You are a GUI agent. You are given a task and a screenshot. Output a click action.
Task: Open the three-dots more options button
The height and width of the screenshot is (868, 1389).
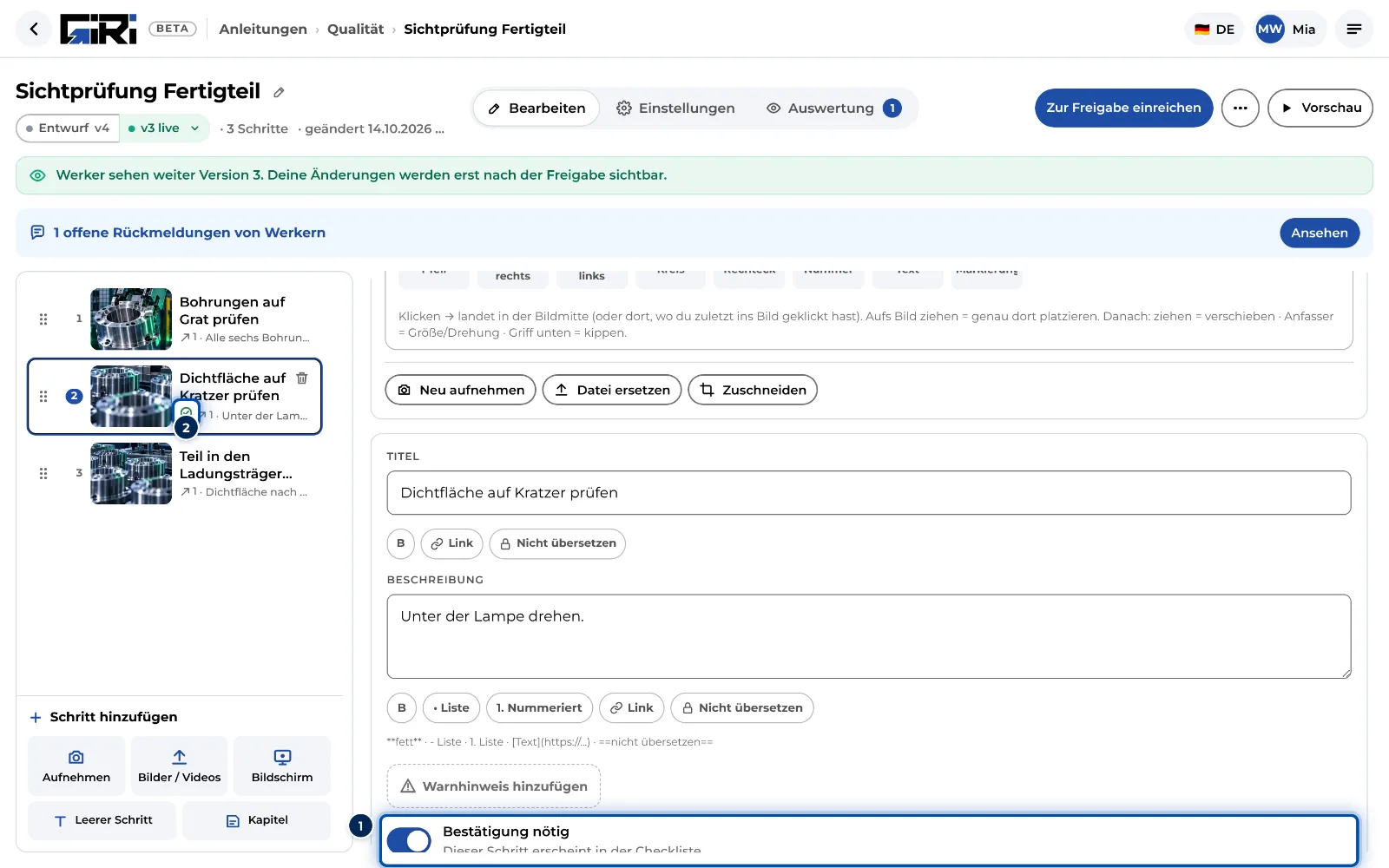(1240, 108)
